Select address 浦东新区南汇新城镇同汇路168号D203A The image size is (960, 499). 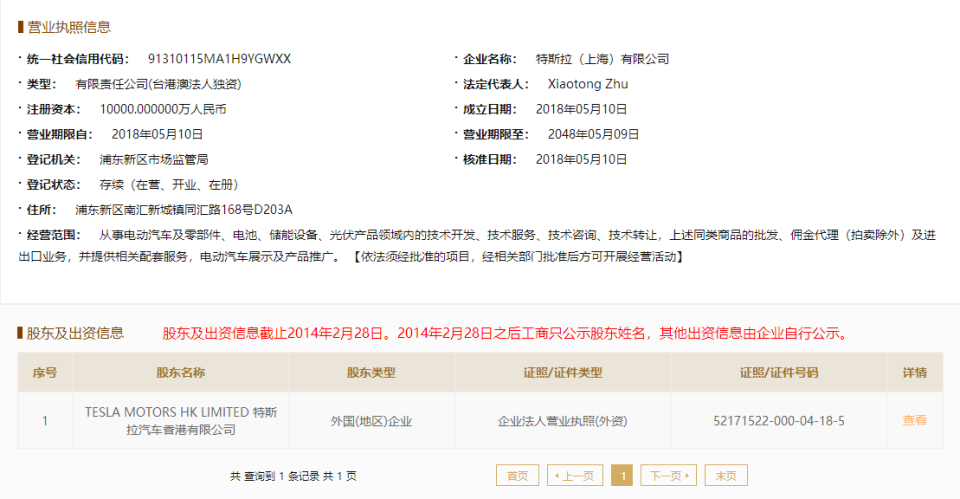click(184, 209)
